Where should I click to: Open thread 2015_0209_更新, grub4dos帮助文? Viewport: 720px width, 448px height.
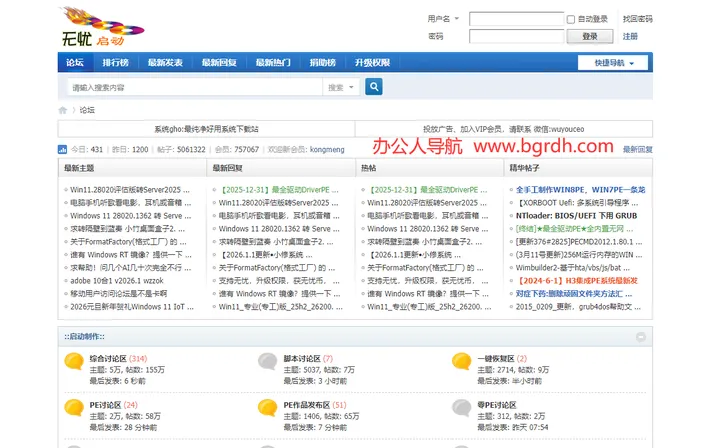(578, 307)
